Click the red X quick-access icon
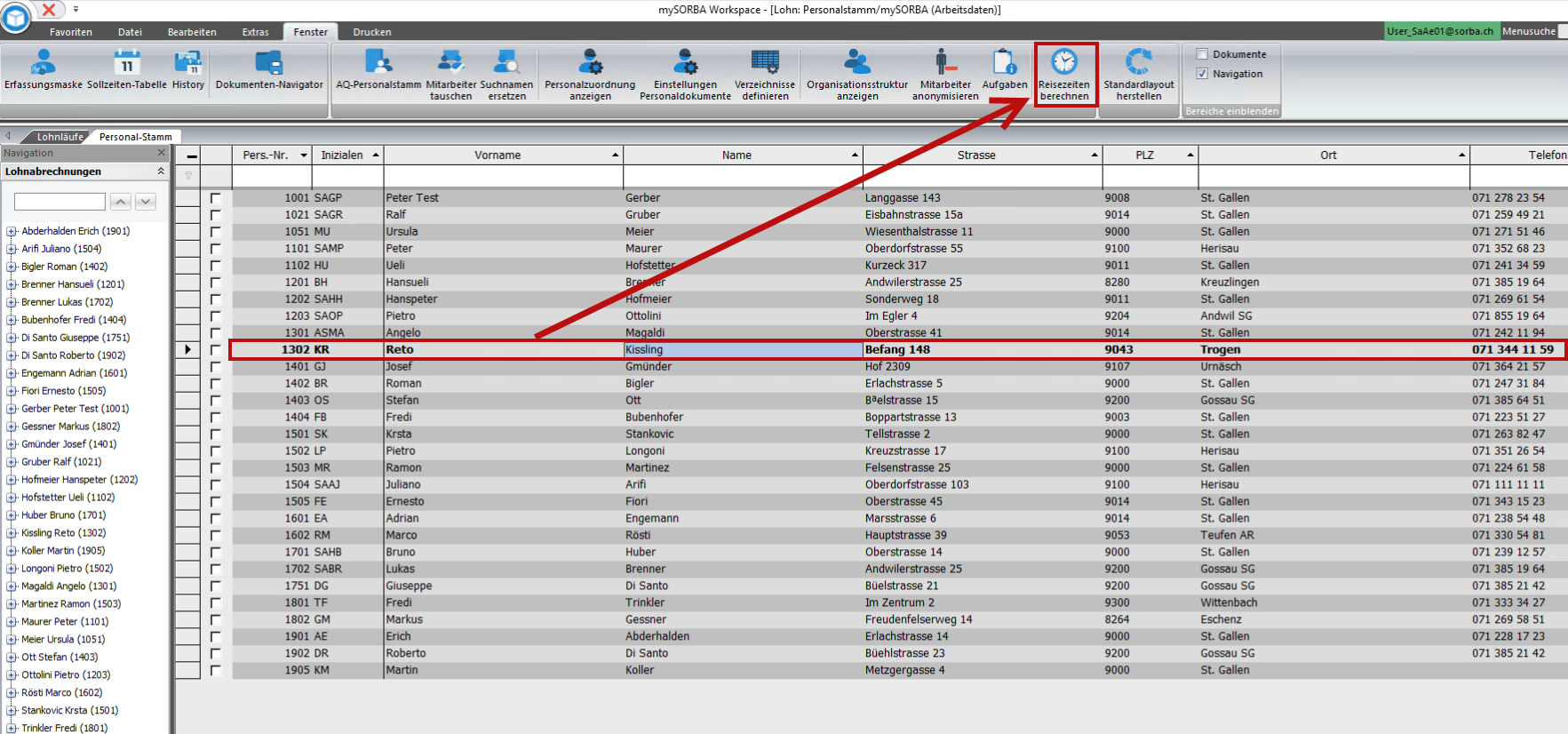This screenshot has height=734, width=1568. click(x=49, y=9)
